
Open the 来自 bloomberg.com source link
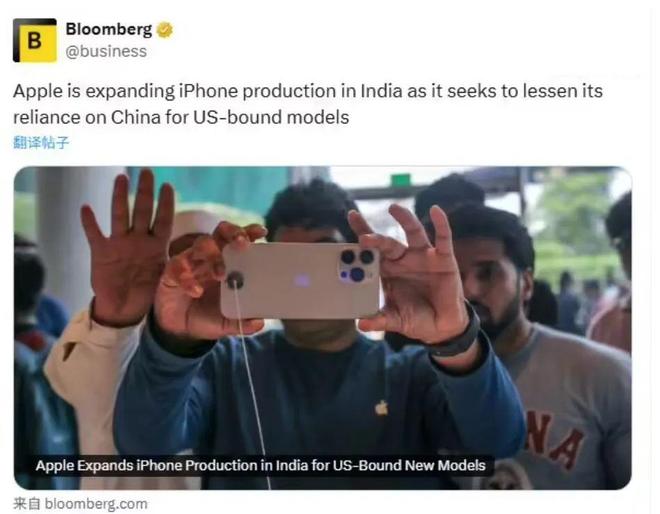click(80, 503)
